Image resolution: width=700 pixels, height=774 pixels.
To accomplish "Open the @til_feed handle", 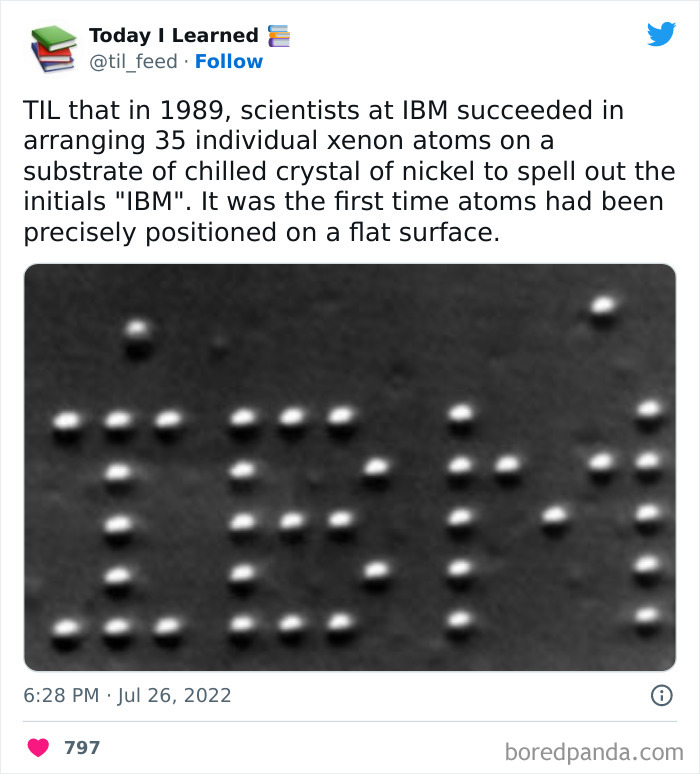I will coord(133,62).
